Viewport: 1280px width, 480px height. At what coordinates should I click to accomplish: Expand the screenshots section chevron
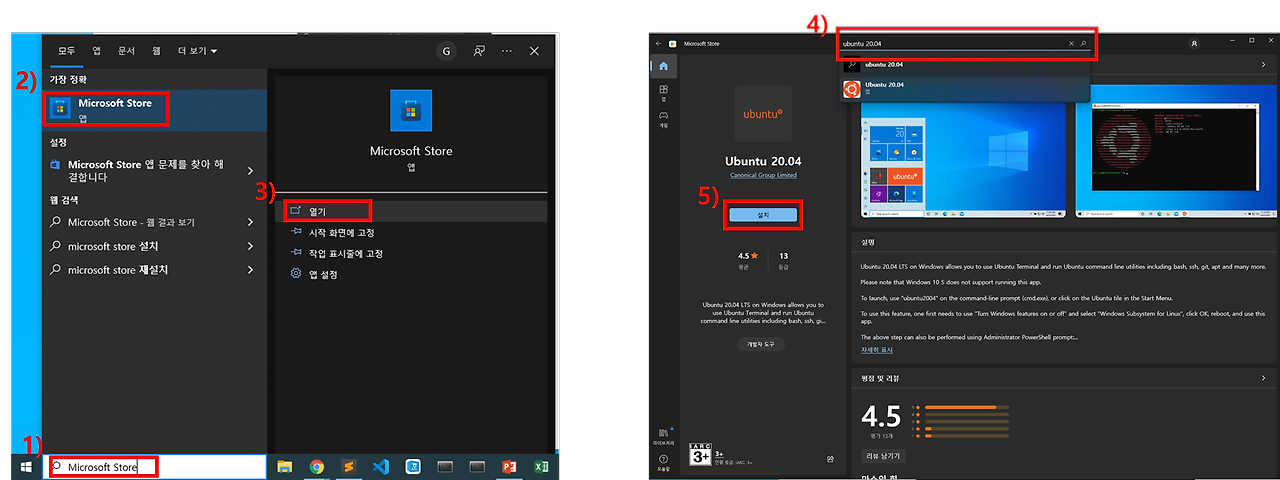(1264, 65)
